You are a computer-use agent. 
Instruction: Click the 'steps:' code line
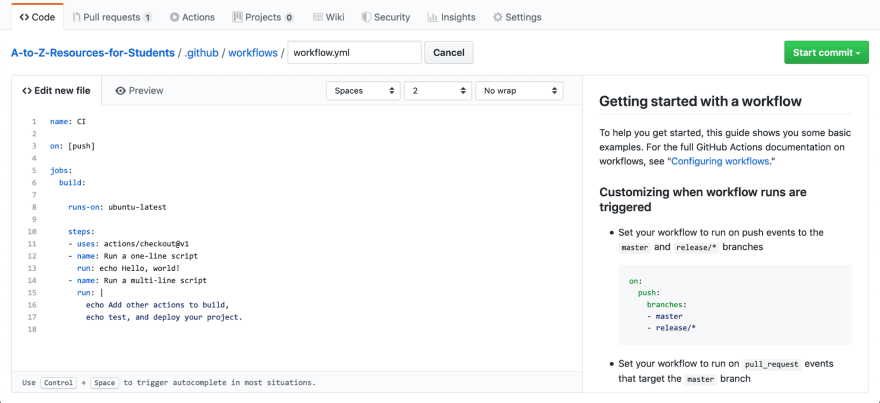coord(81,231)
